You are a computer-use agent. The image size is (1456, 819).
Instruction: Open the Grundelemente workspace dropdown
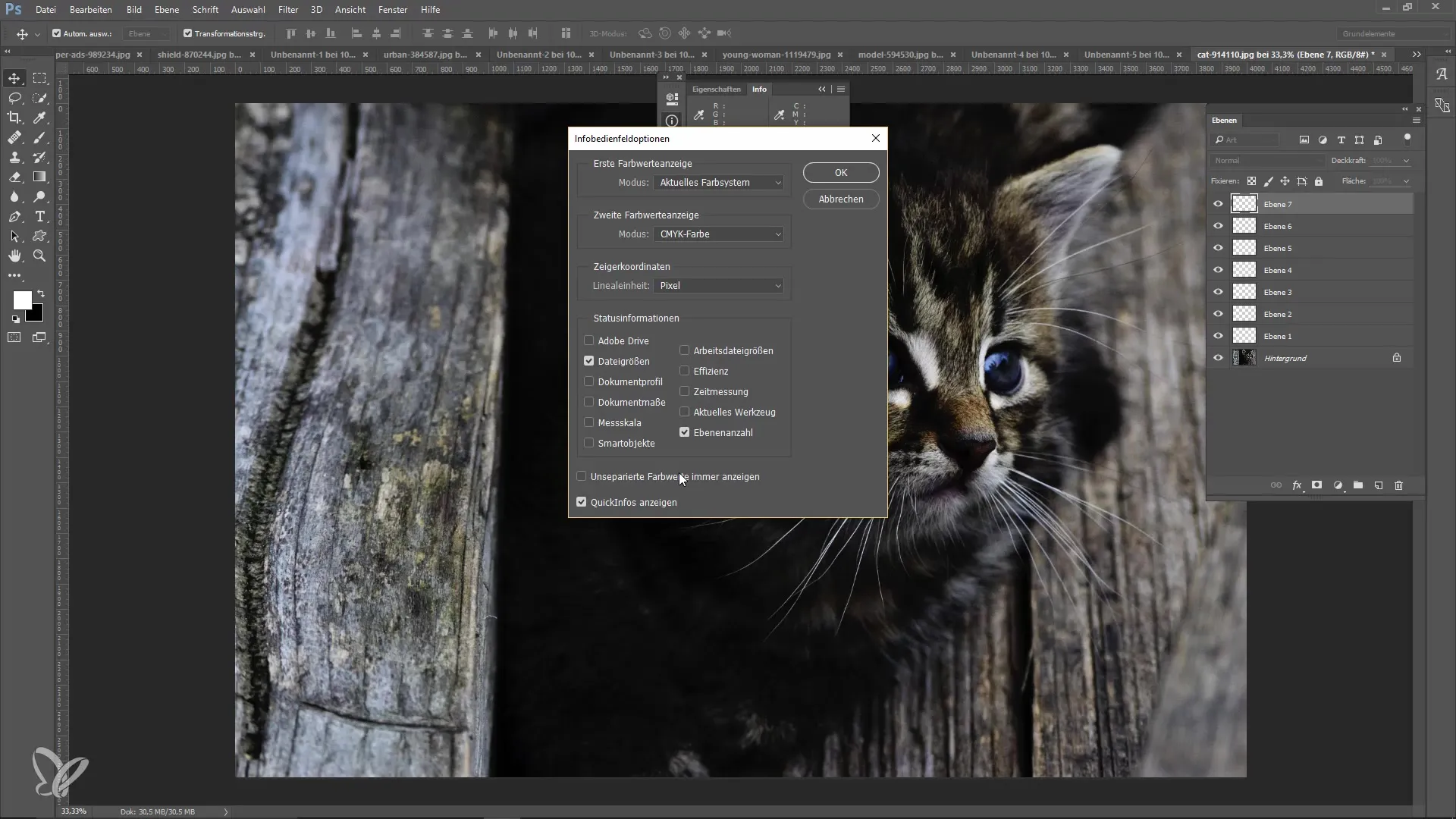point(1392,33)
